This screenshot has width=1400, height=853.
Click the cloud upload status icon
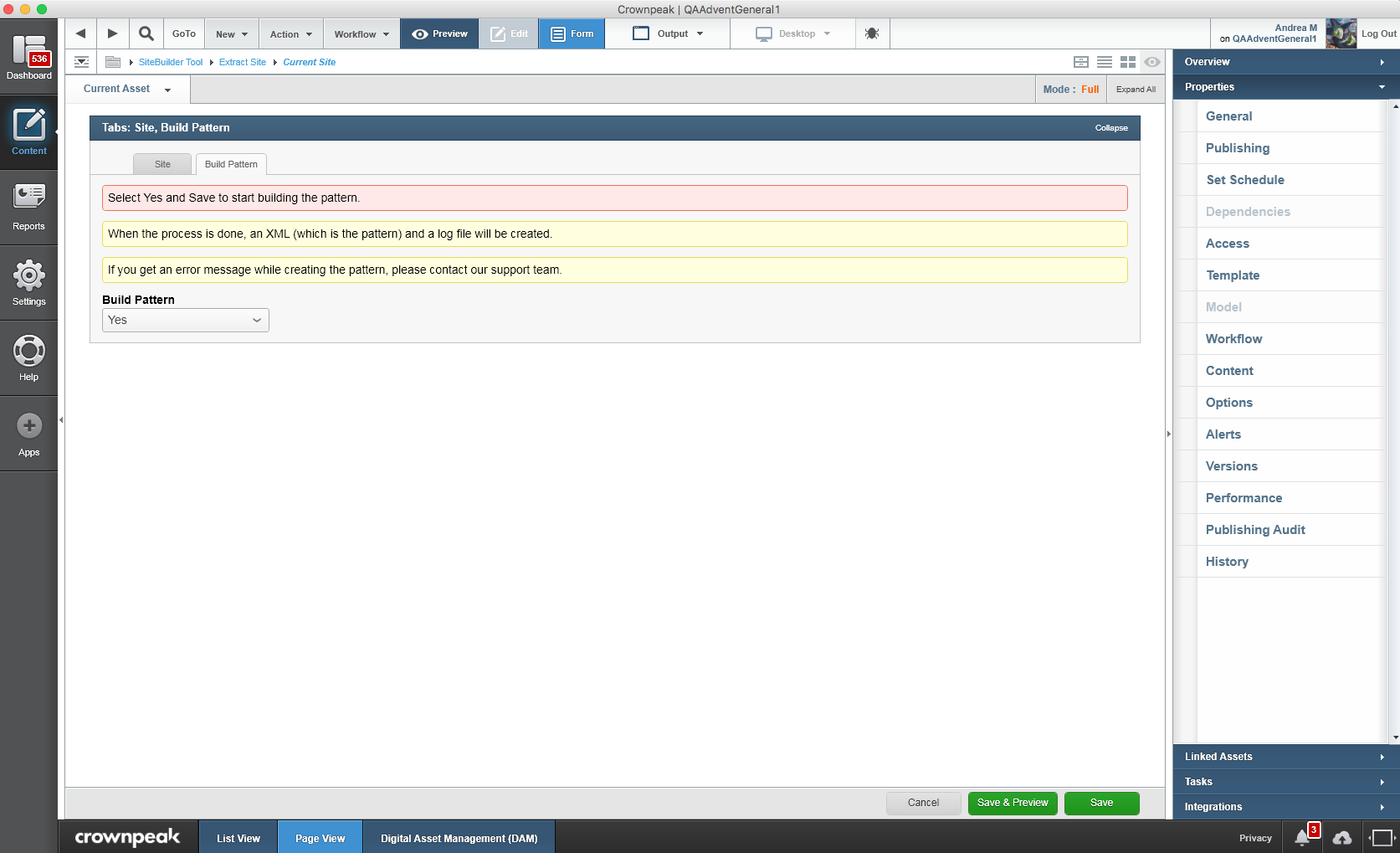tap(1342, 838)
